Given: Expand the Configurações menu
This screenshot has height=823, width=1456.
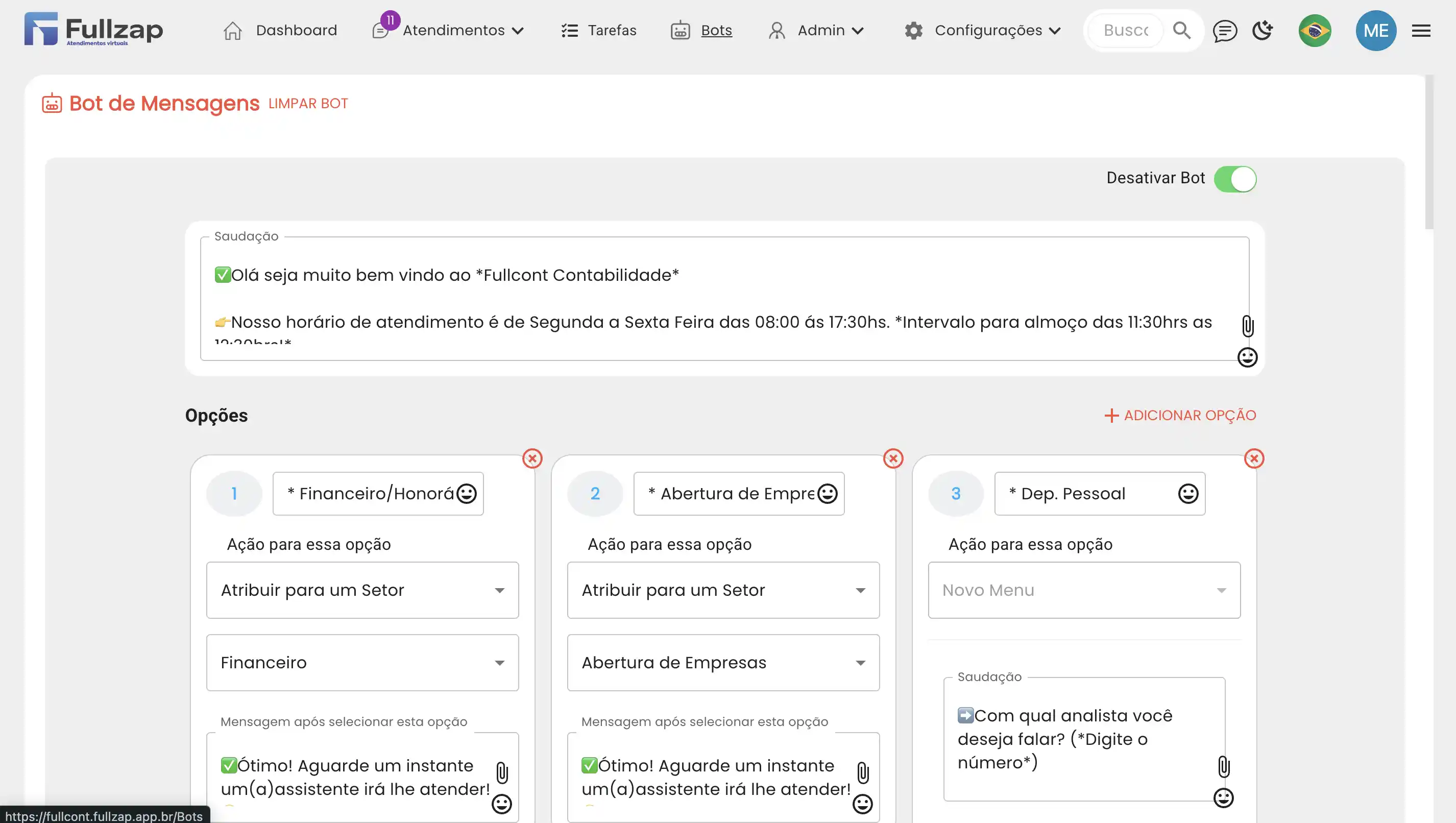Looking at the screenshot, I should [x=987, y=31].
